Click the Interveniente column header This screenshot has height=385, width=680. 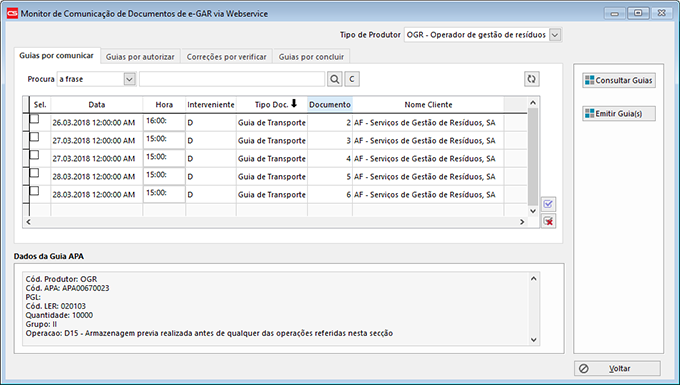click(211, 104)
